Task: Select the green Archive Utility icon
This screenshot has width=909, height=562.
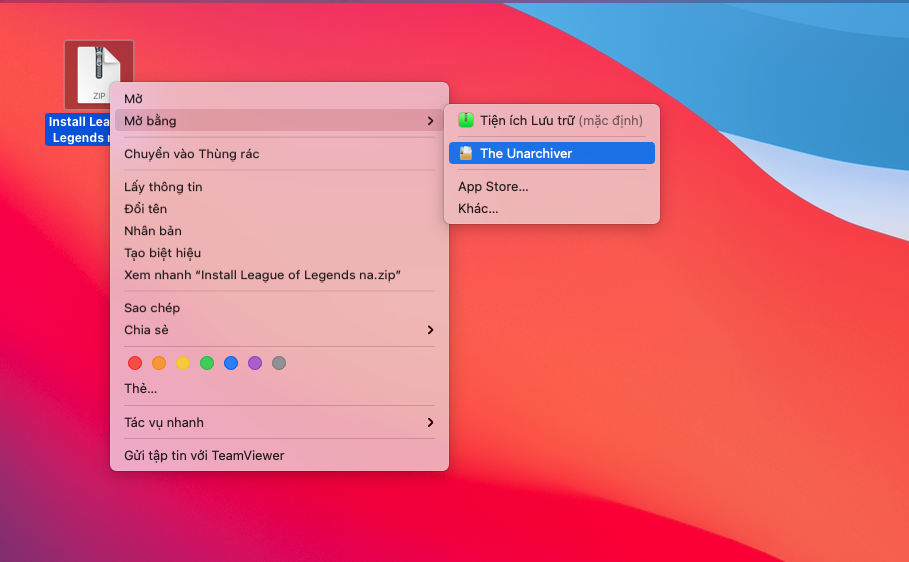Action: click(x=466, y=120)
